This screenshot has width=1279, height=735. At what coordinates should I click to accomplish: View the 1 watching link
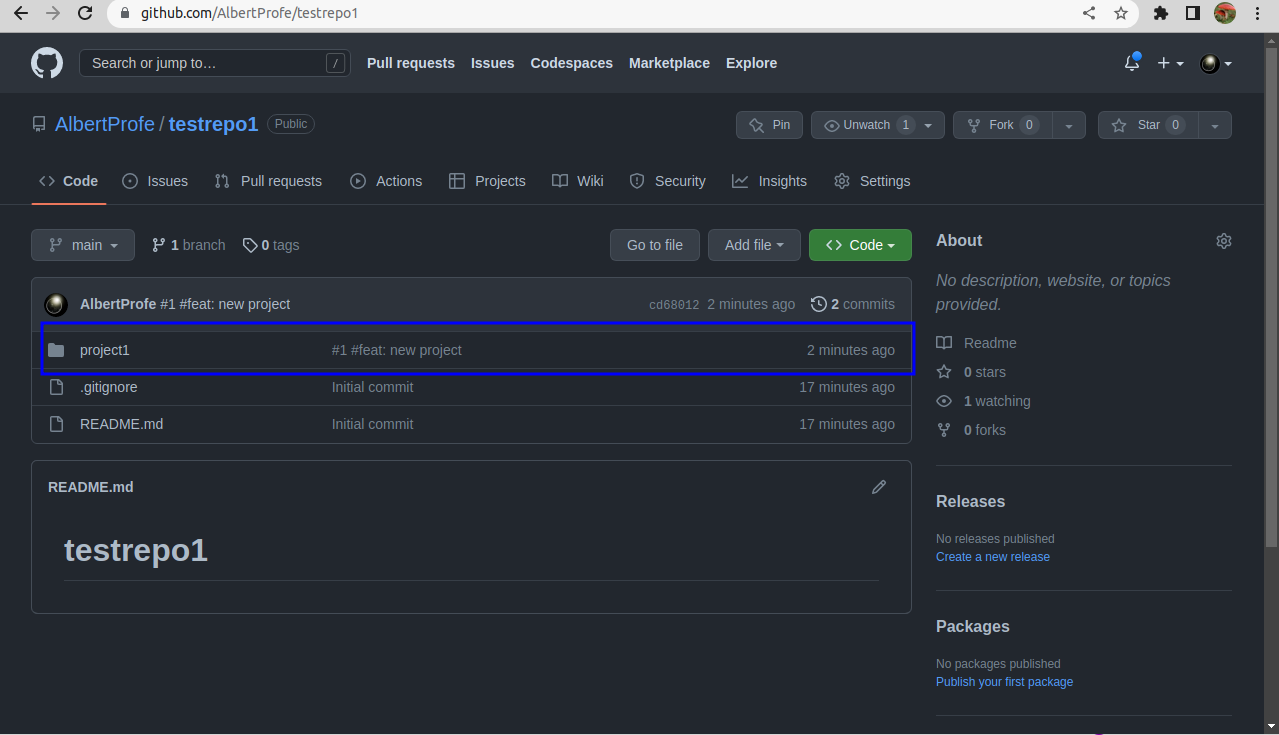pyautogui.click(x=983, y=401)
